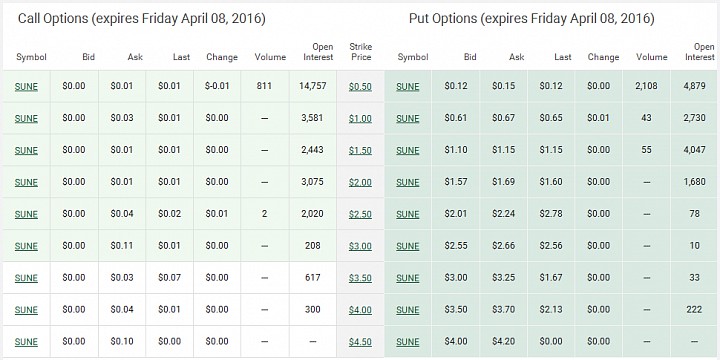Click the put options Change column header

pyautogui.click(x=603, y=57)
